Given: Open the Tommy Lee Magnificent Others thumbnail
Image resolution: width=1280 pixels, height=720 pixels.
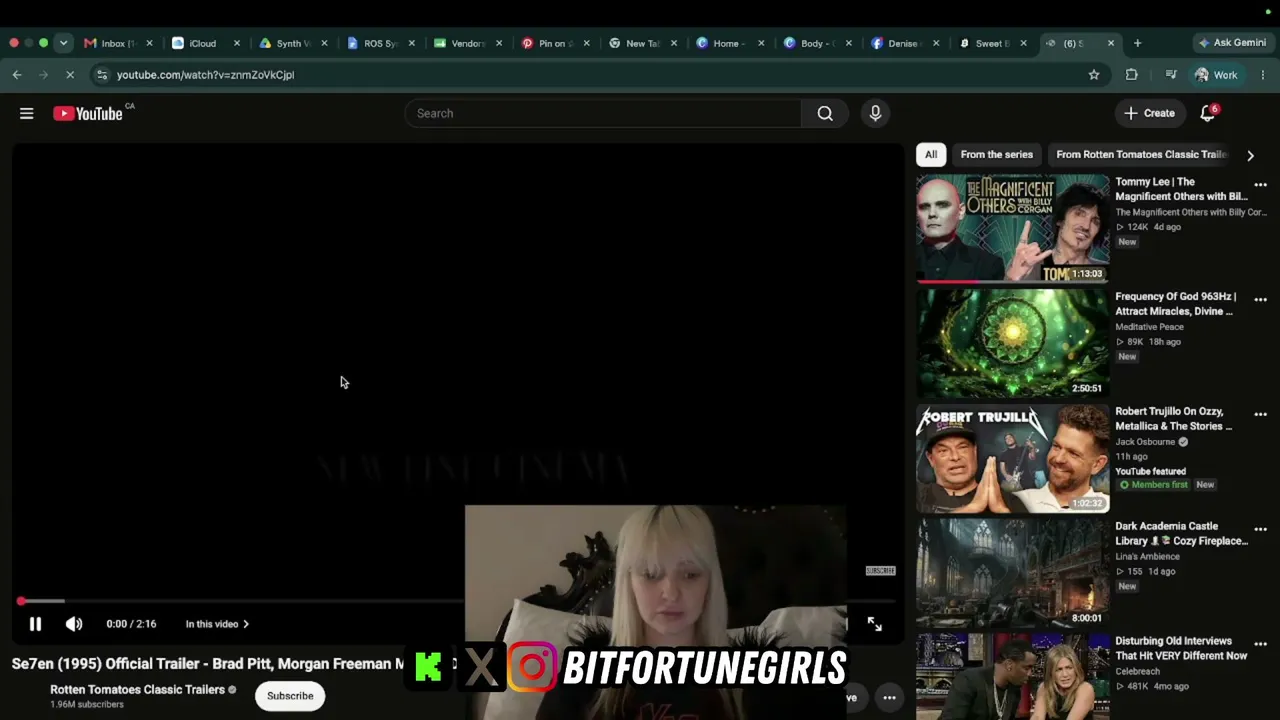Looking at the screenshot, I should coord(1012,229).
